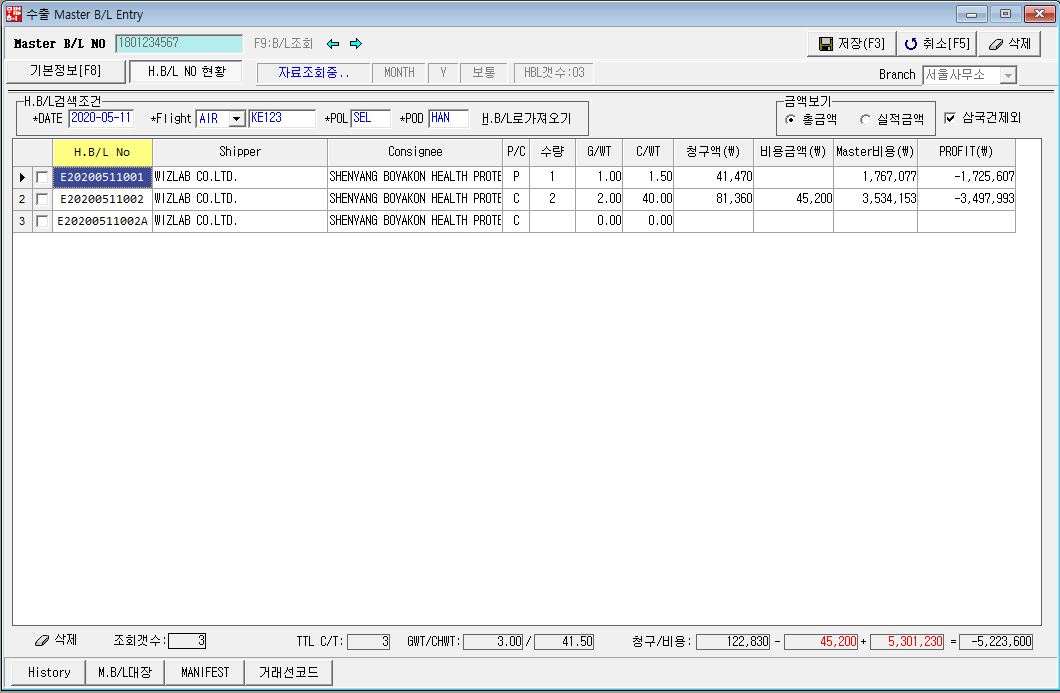Click the MONTH status indicator

click(399, 73)
